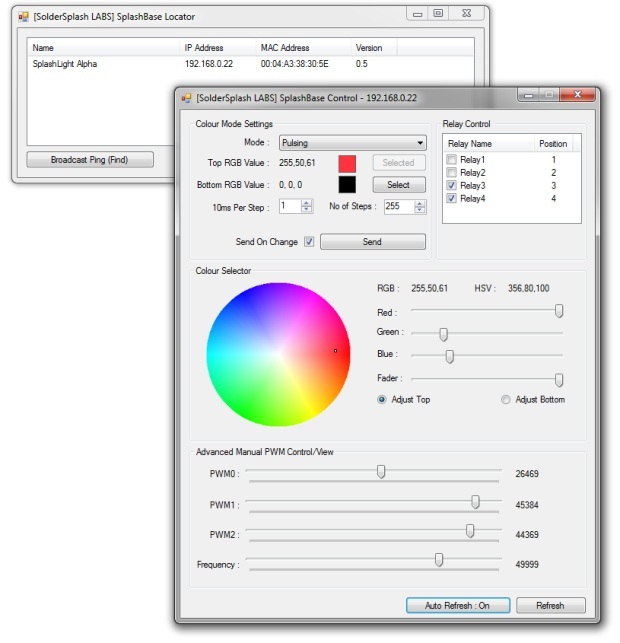Click the Version column header
This screenshot has height=643, width=620.
[x=374, y=48]
